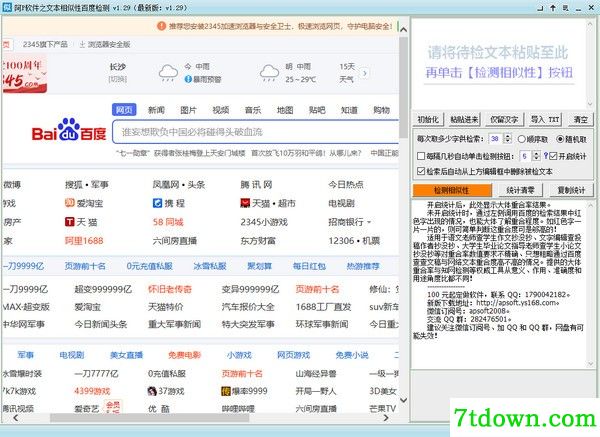Click the text paste area for 待检文本
The height and width of the screenshot is (437, 600).
499,64
